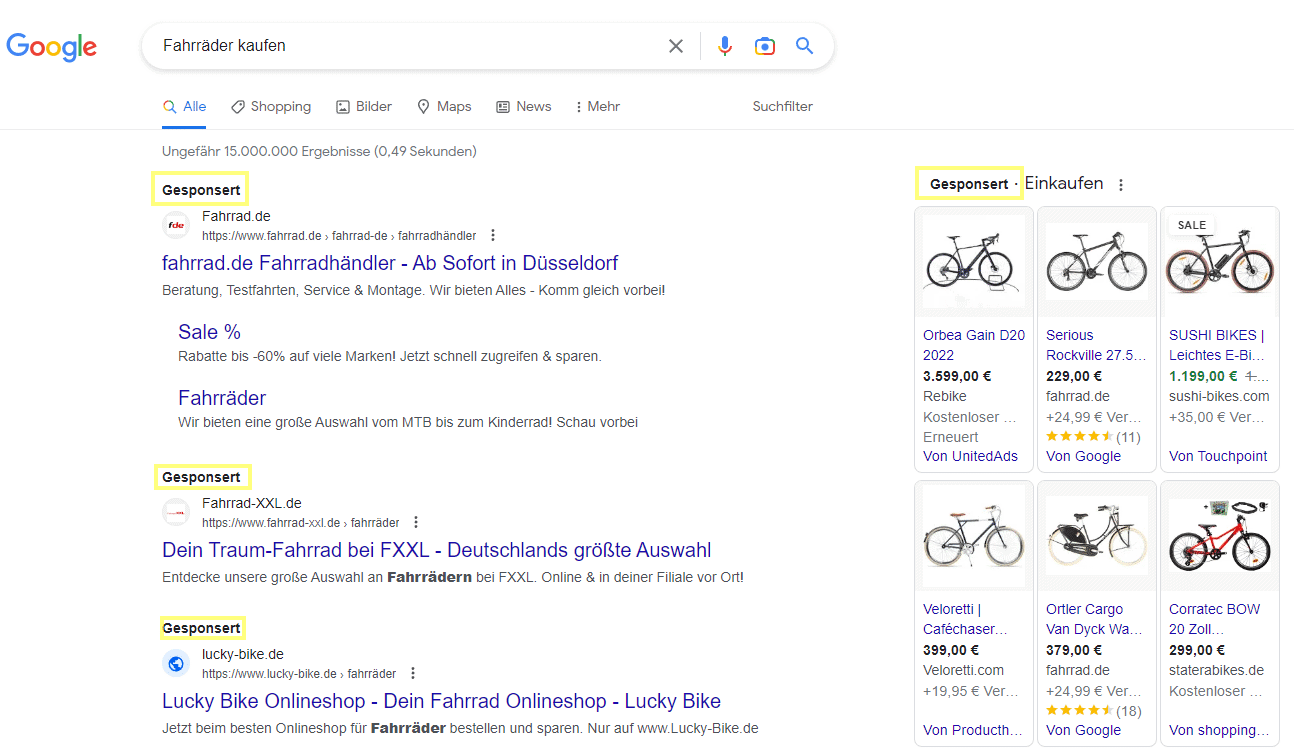Click 'Von Producth…' under Veloretti listing

(973, 730)
